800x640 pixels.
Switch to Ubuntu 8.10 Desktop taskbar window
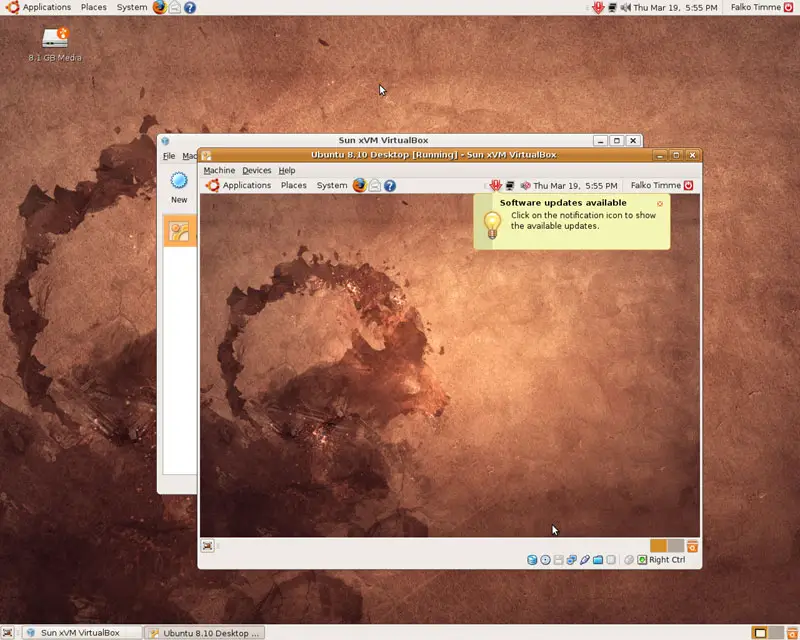205,633
